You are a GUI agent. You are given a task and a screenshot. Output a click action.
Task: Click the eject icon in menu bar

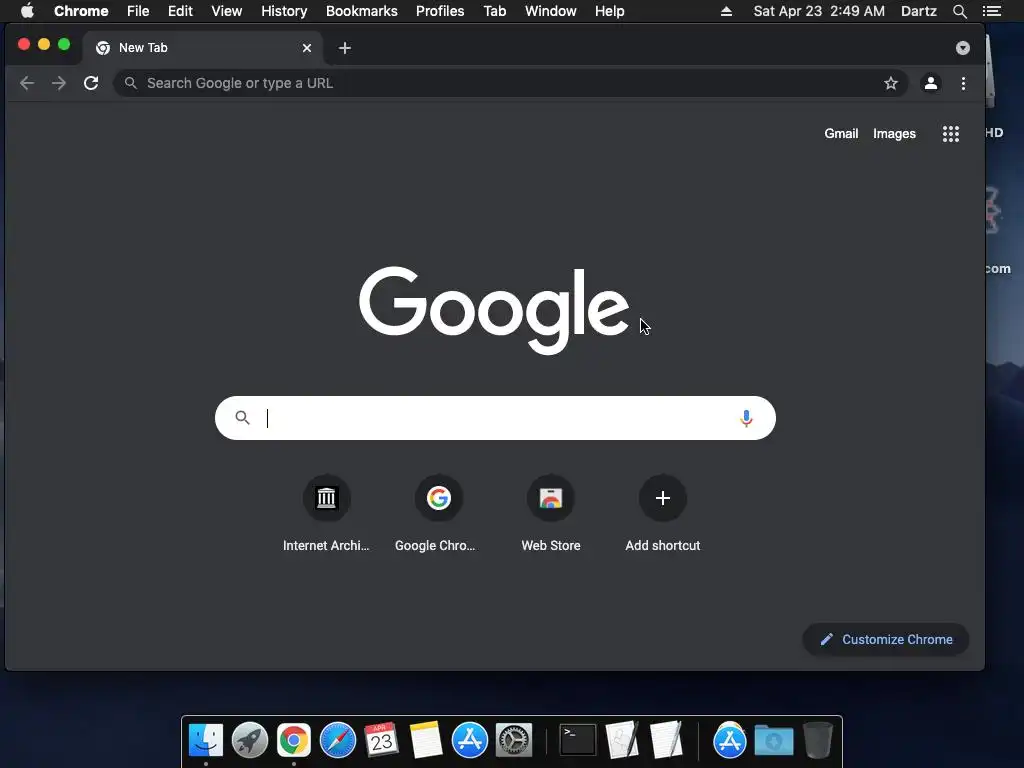tap(726, 11)
